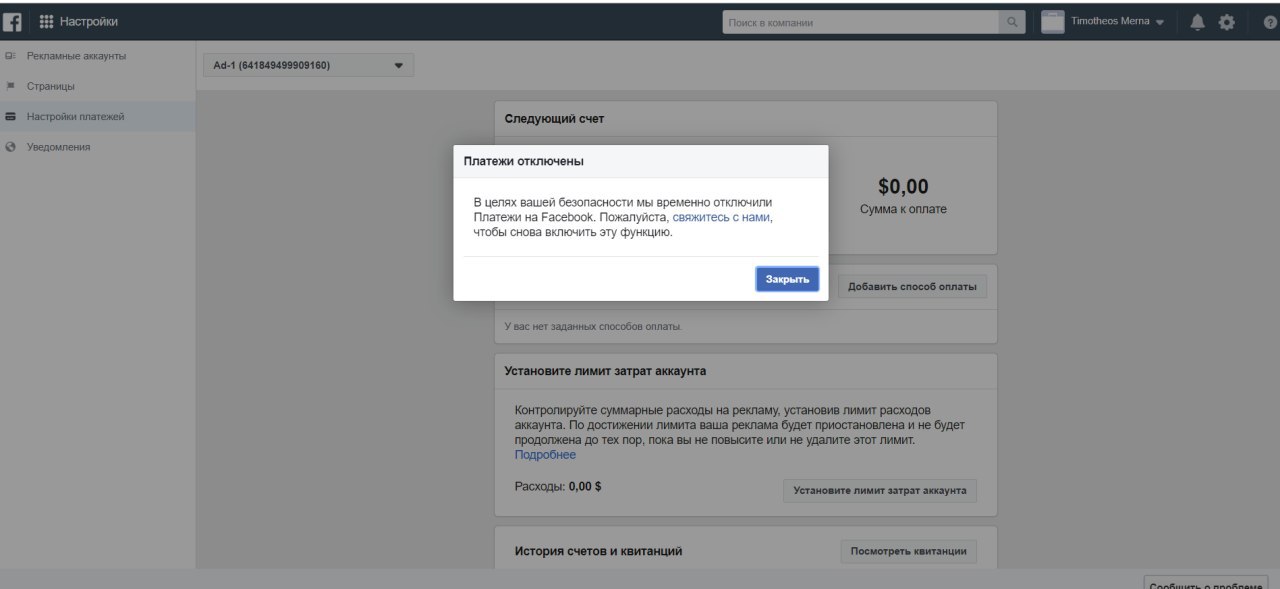Click the search magnifier button
This screenshot has height=589, width=1280.
[x=1012, y=22]
